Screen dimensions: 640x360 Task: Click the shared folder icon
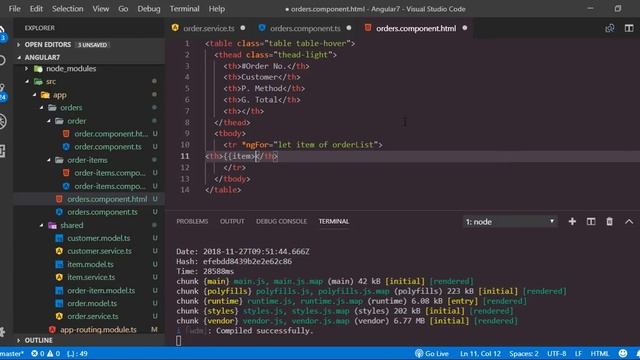(x=52, y=225)
